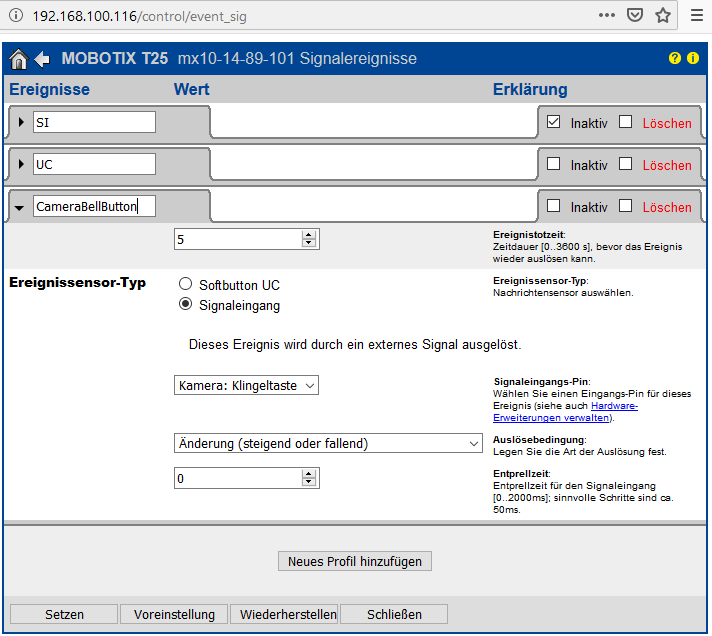Viewport: 712px width, 636px height.
Task: Open the browser hamburger menu
Action: coord(697,15)
